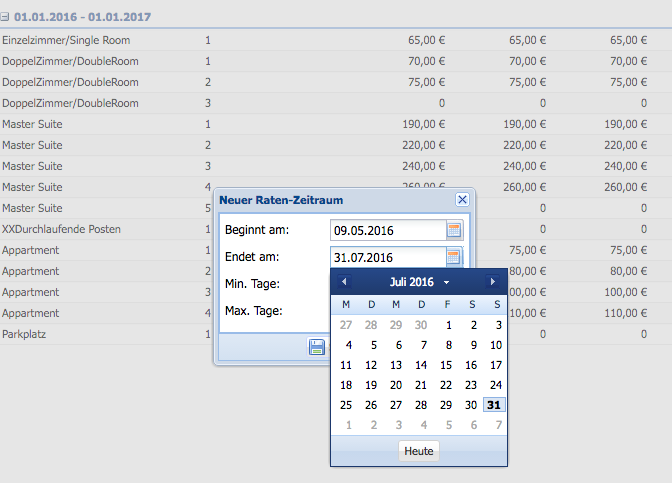This screenshot has height=483, width=672.
Task: Click the Endet am date input field
Action: tap(387, 257)
